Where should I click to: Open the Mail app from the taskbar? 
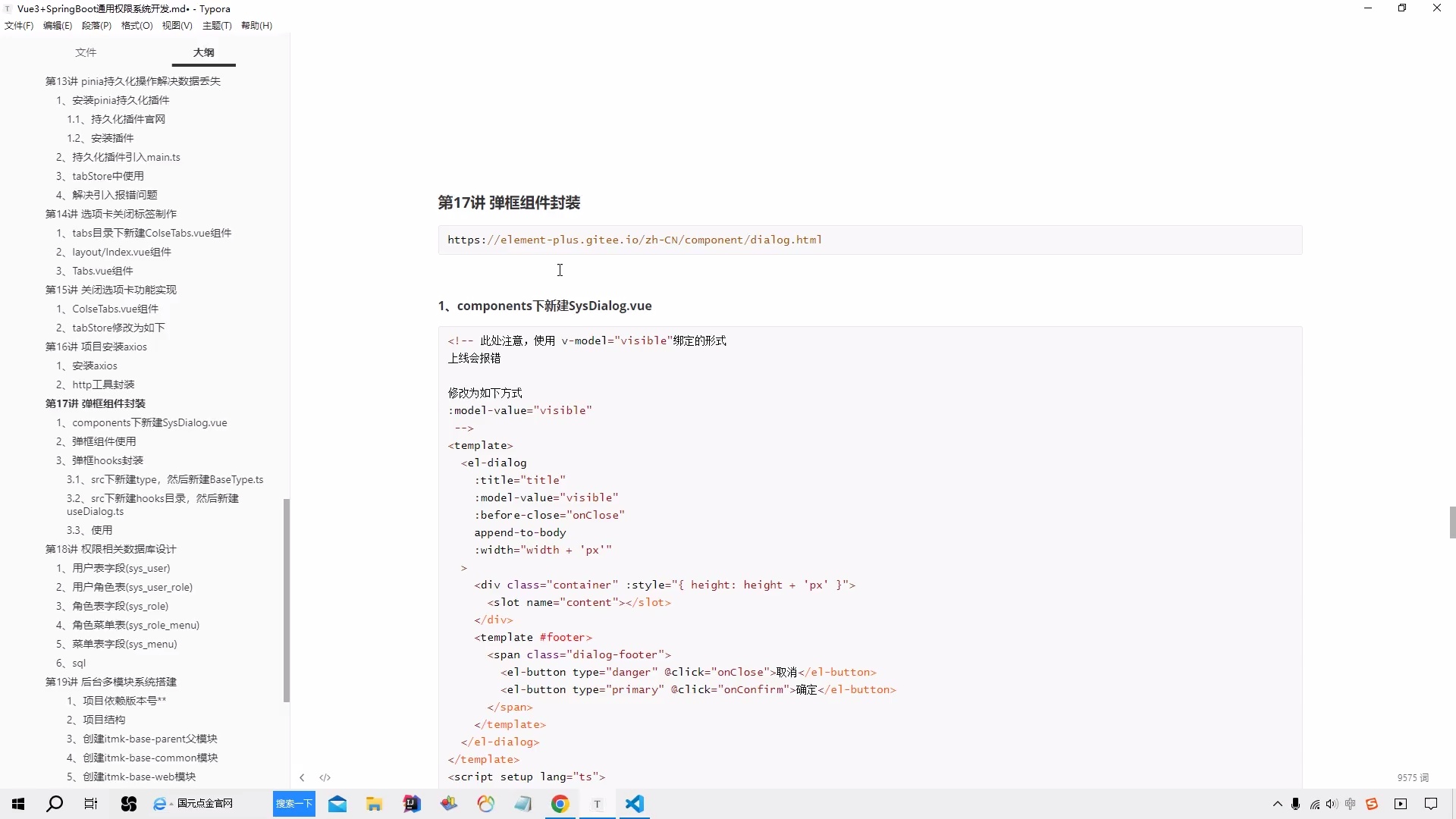pos(337,804)
